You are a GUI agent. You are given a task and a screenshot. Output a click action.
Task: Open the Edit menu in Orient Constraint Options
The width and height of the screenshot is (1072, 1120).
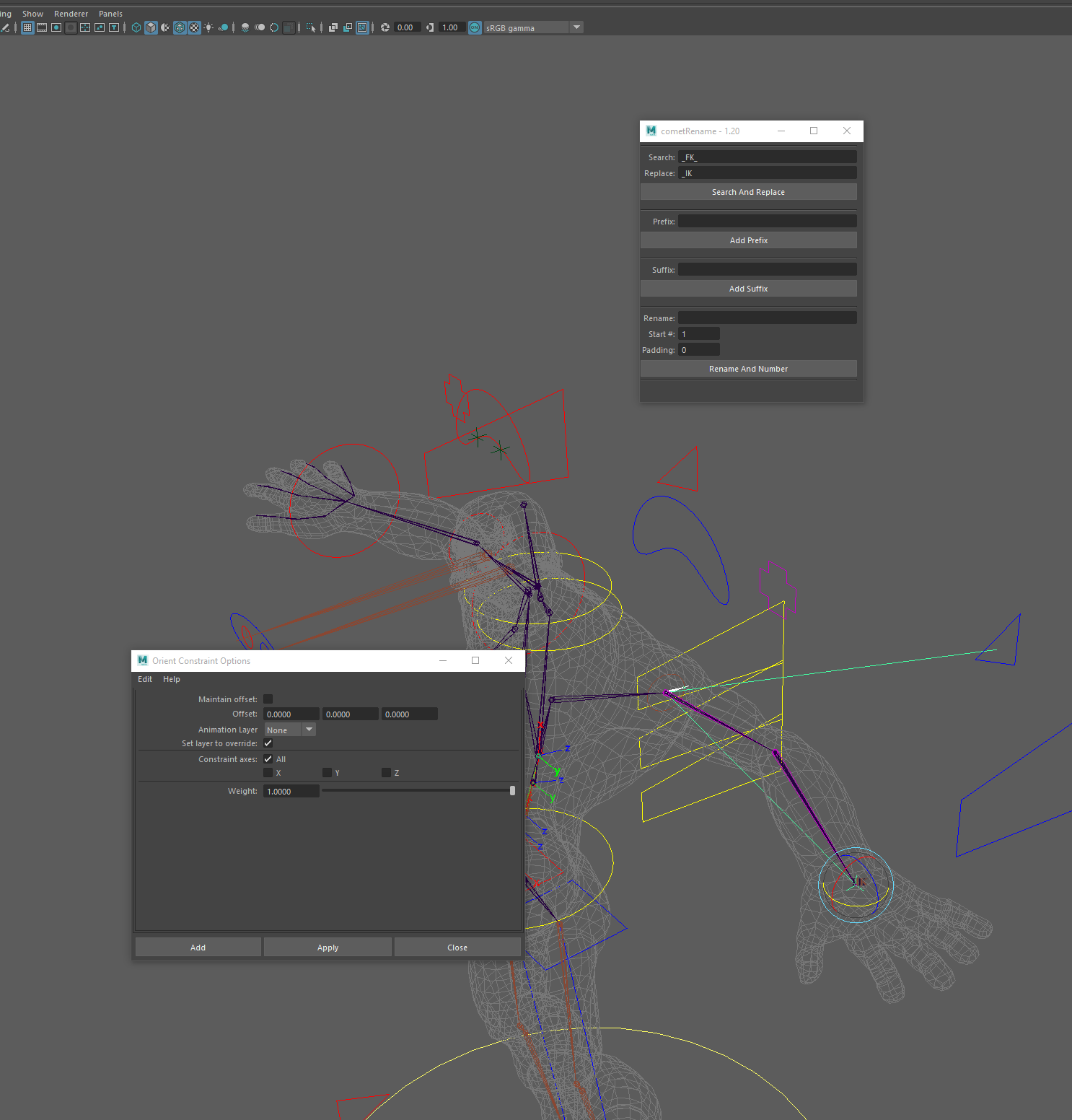click(x=144, y=679)
